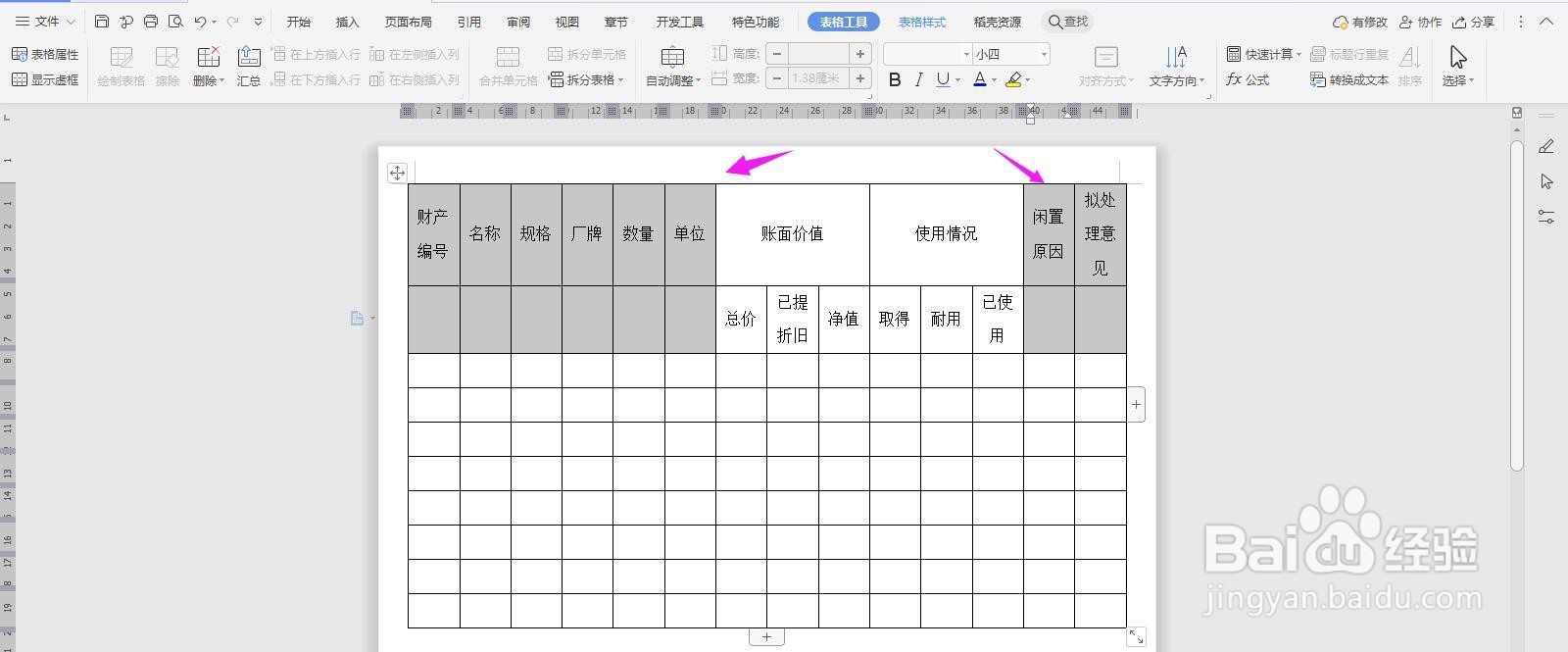The height and width of the screenshot is (652, 1568).
Task: Click table resize handle at bottom-right corner
Action: tap(1136, 636)
